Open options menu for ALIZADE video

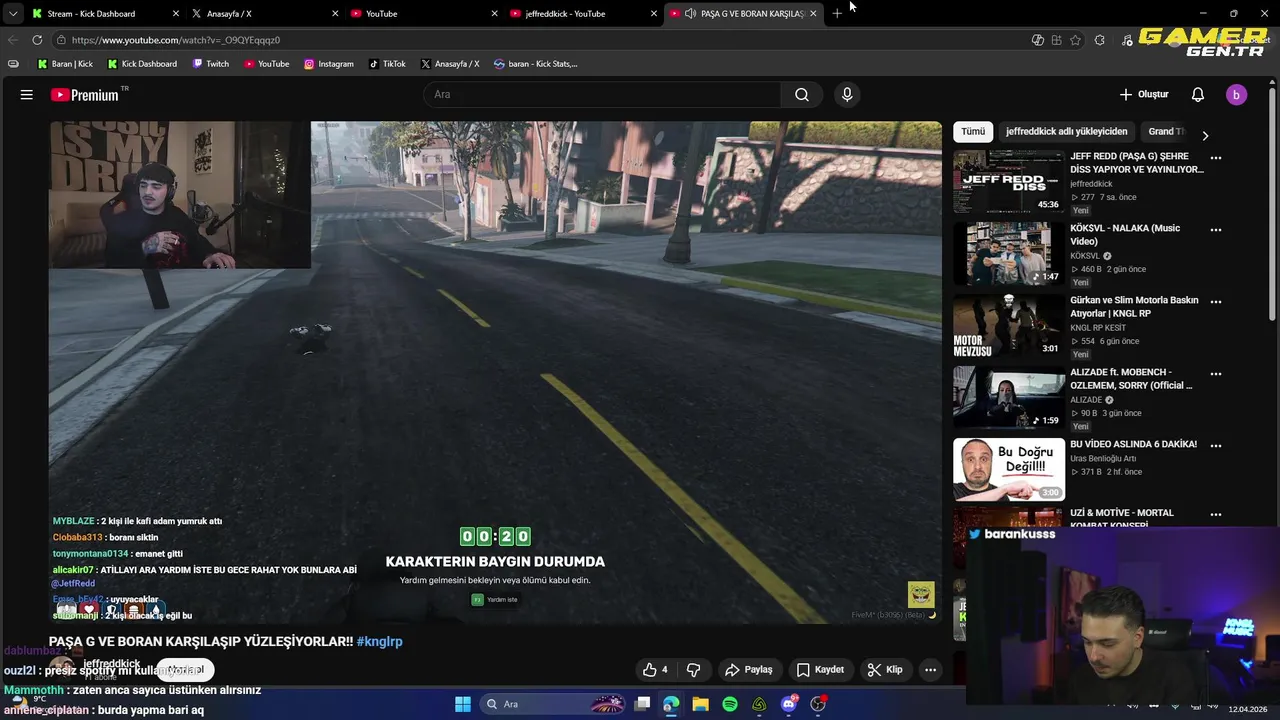[1216, 374]
